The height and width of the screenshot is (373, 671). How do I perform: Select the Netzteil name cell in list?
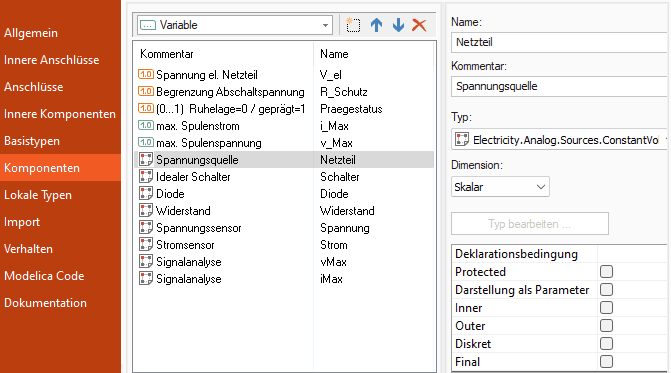[338, 160]
